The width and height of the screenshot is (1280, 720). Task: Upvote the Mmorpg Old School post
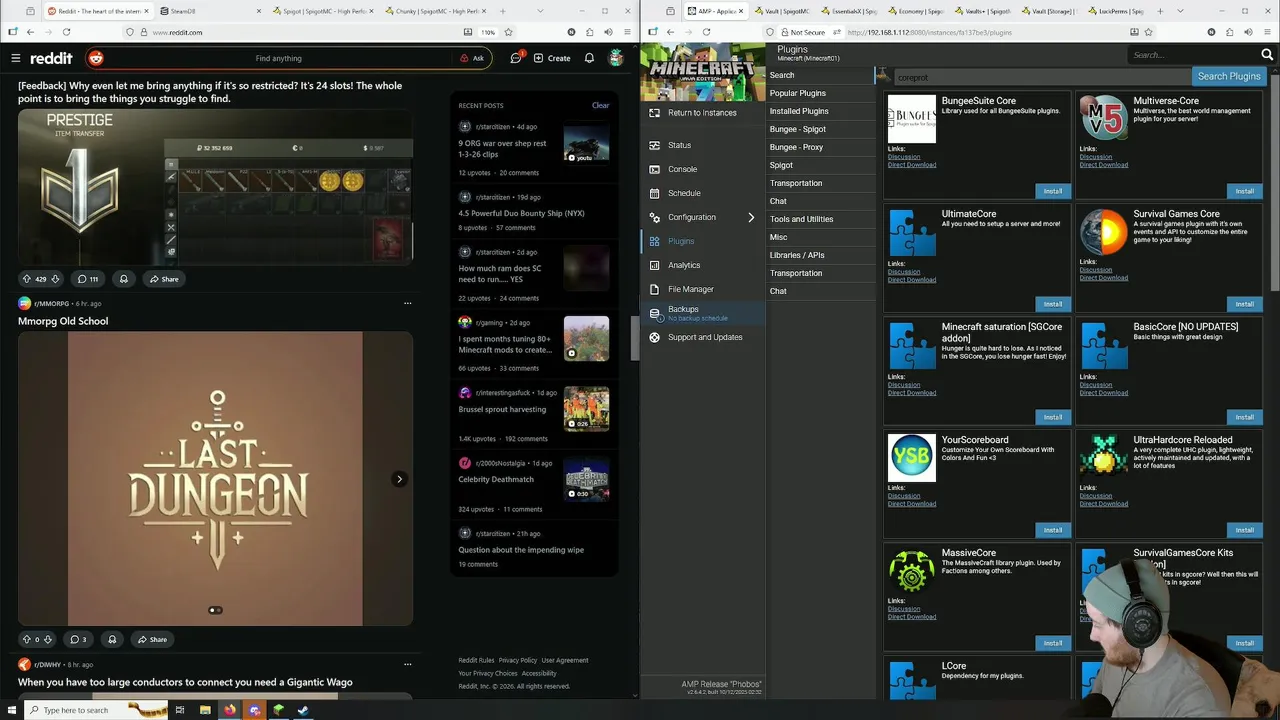click(x=27, y=639)
